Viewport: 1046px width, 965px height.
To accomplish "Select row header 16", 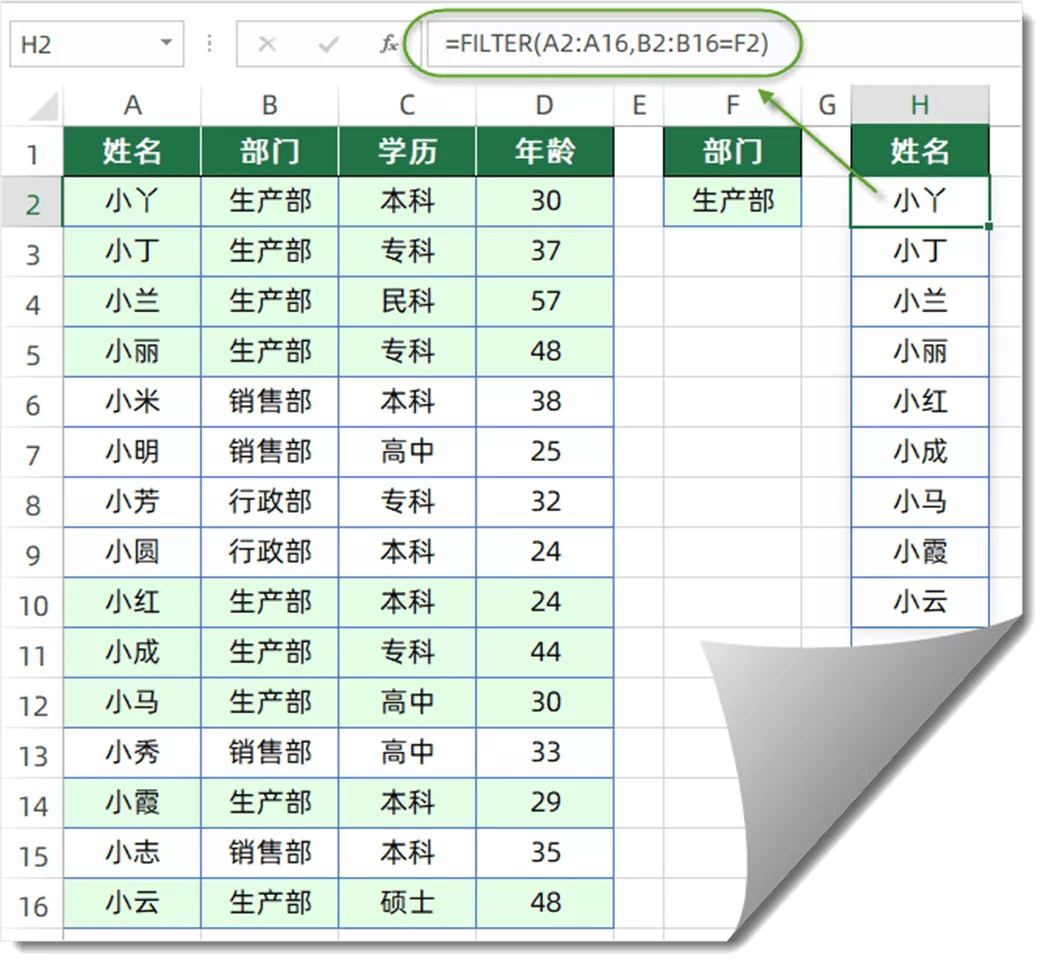I will [x=33, y=906].
